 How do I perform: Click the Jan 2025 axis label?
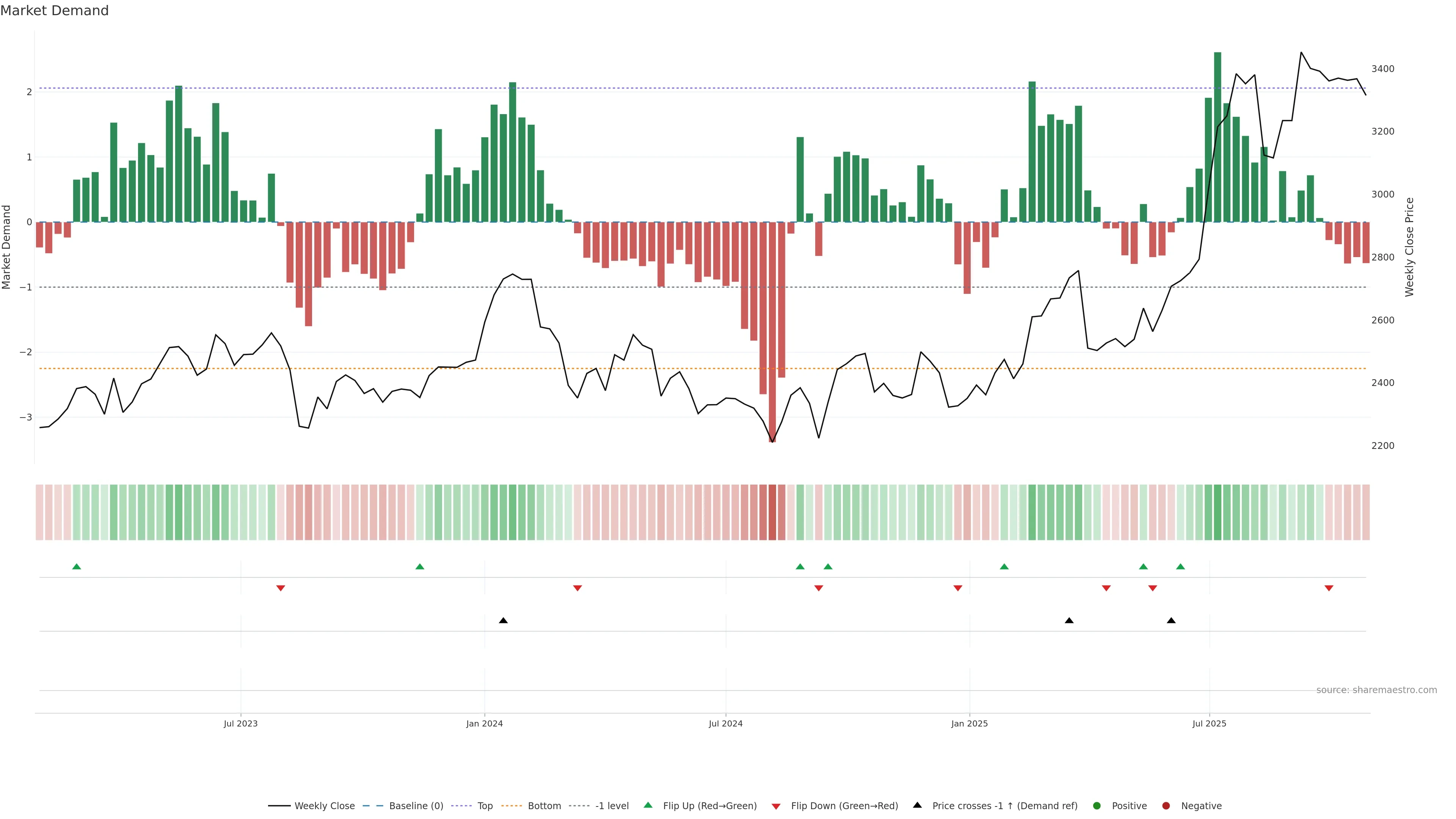point(970,723)
